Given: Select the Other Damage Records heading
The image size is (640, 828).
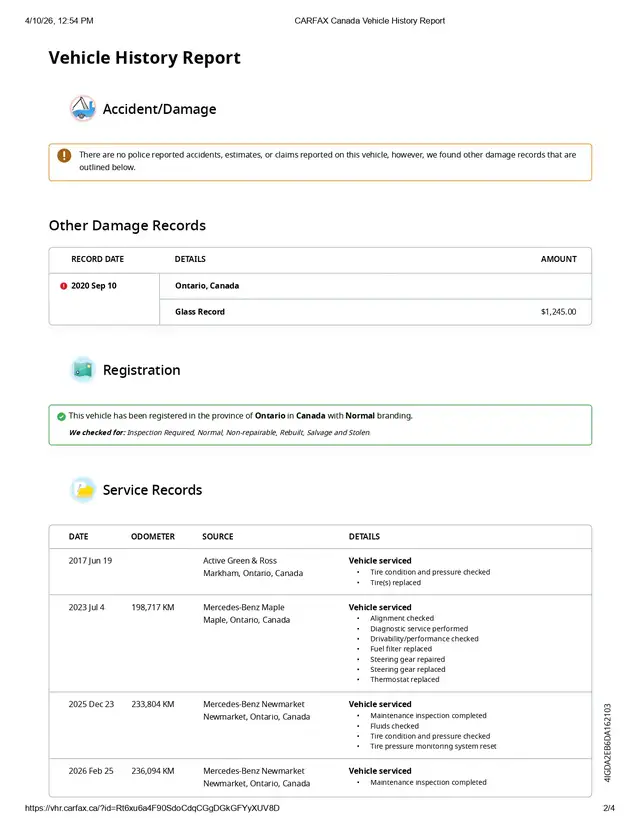Looking at the screenshot, I should tap(127, 225).
